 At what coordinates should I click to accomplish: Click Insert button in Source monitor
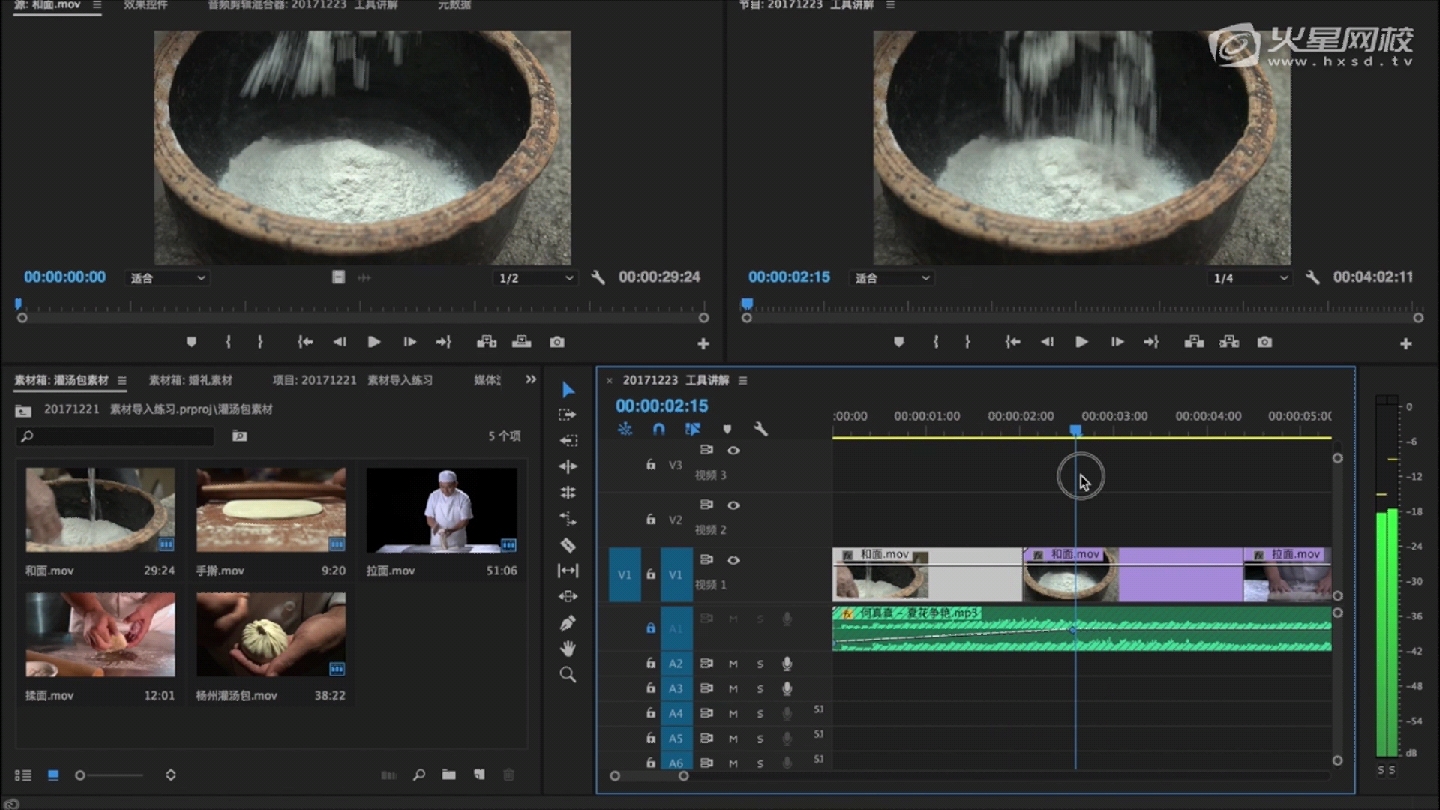tap(487, 342)
